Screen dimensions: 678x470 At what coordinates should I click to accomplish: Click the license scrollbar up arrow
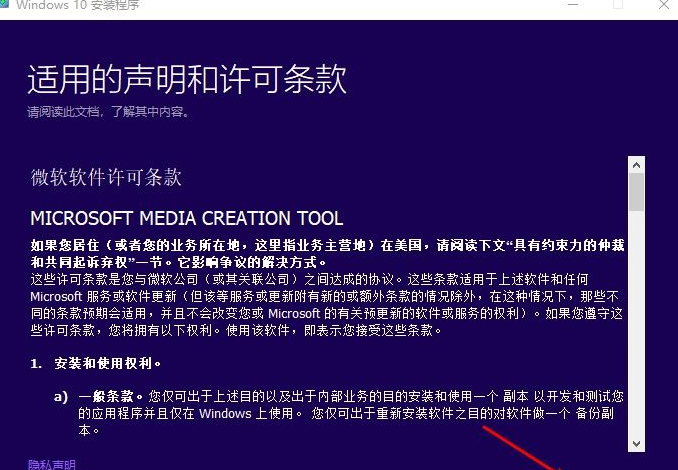point(636,165)
